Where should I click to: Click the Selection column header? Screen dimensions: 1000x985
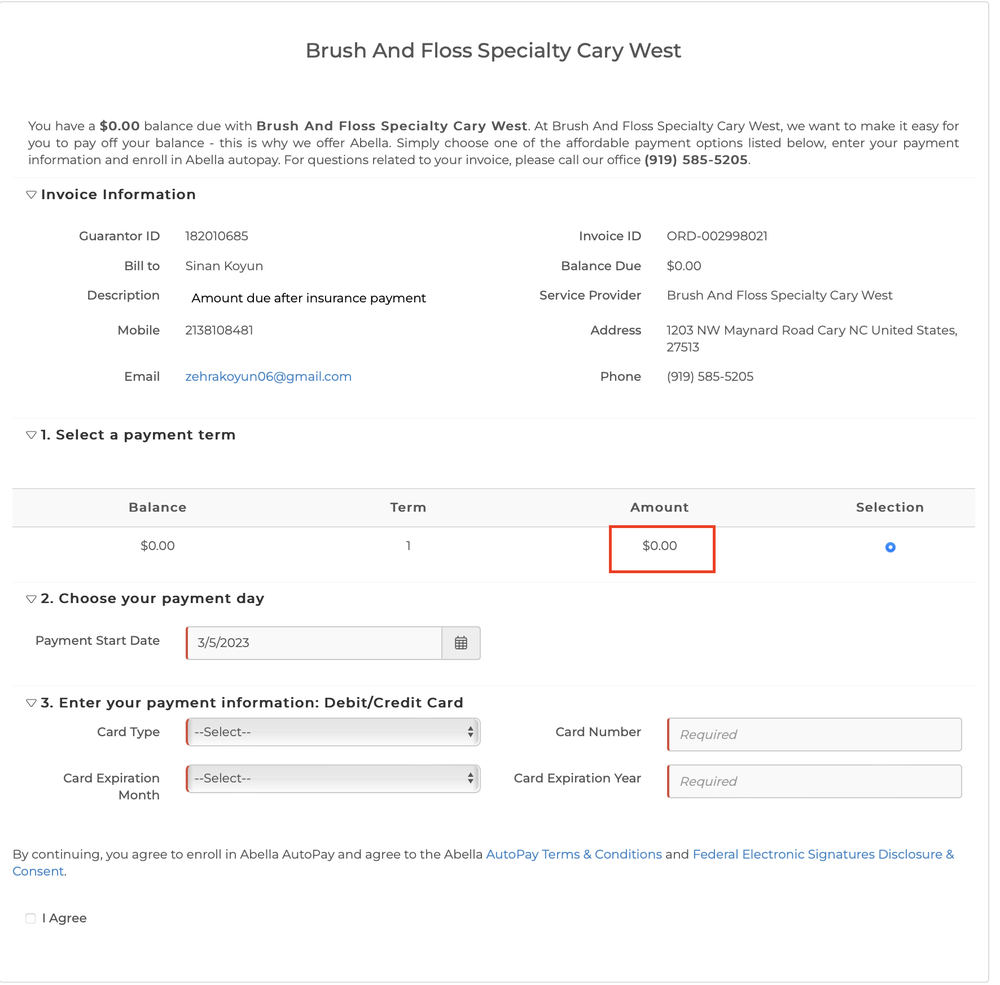889,508
